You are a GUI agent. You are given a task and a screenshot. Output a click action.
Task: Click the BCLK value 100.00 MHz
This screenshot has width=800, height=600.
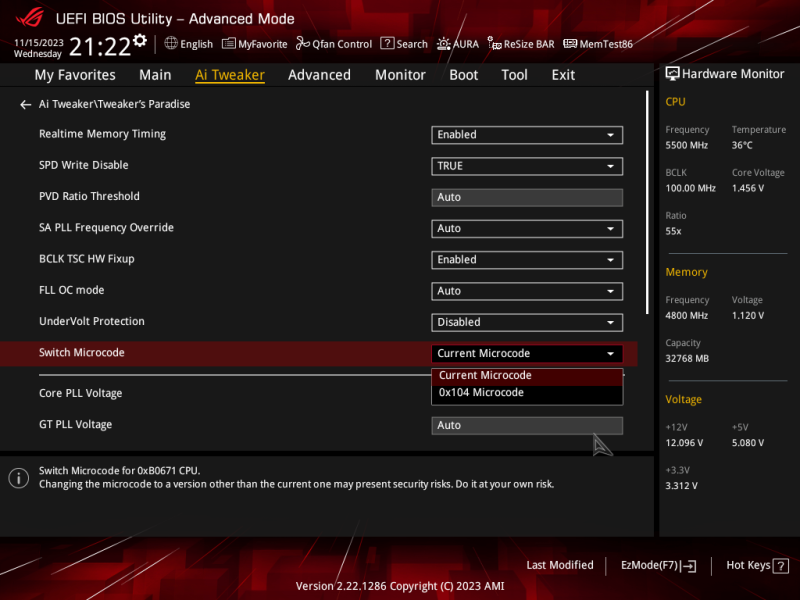tap(690, 188)
